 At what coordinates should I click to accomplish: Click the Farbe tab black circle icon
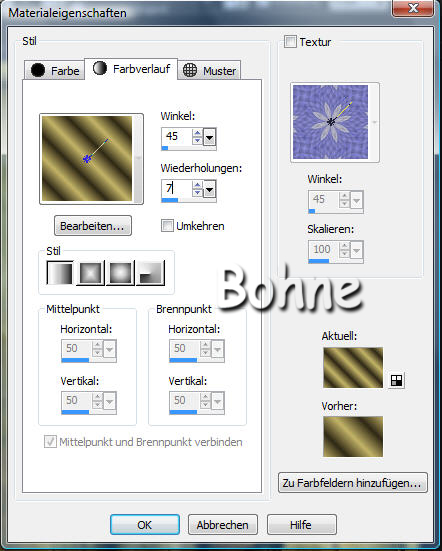pos(38,70)
